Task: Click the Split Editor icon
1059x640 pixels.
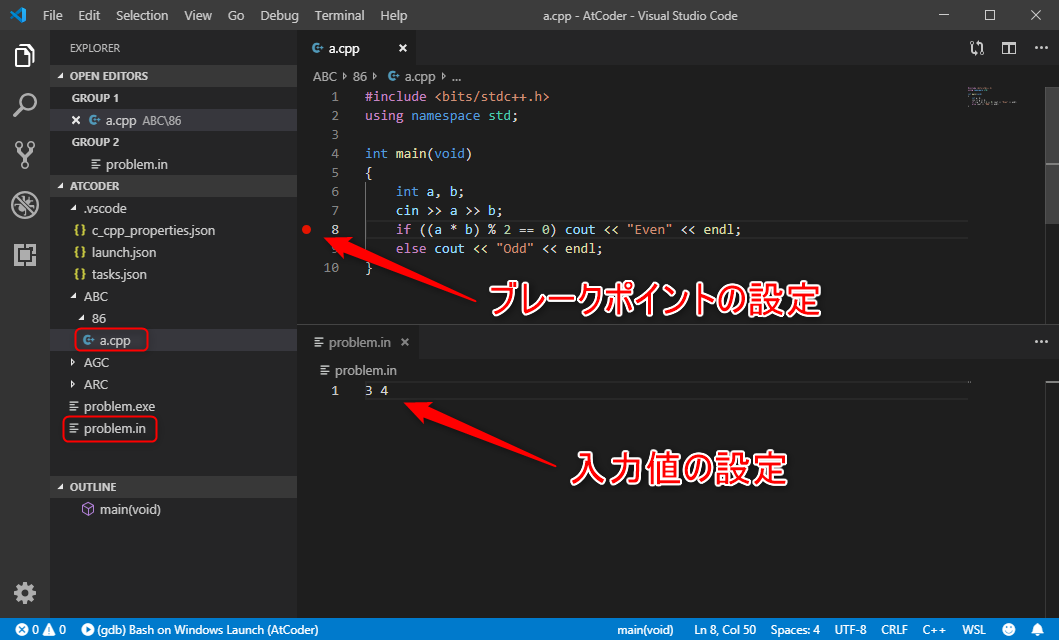Action: (1009, 48)
